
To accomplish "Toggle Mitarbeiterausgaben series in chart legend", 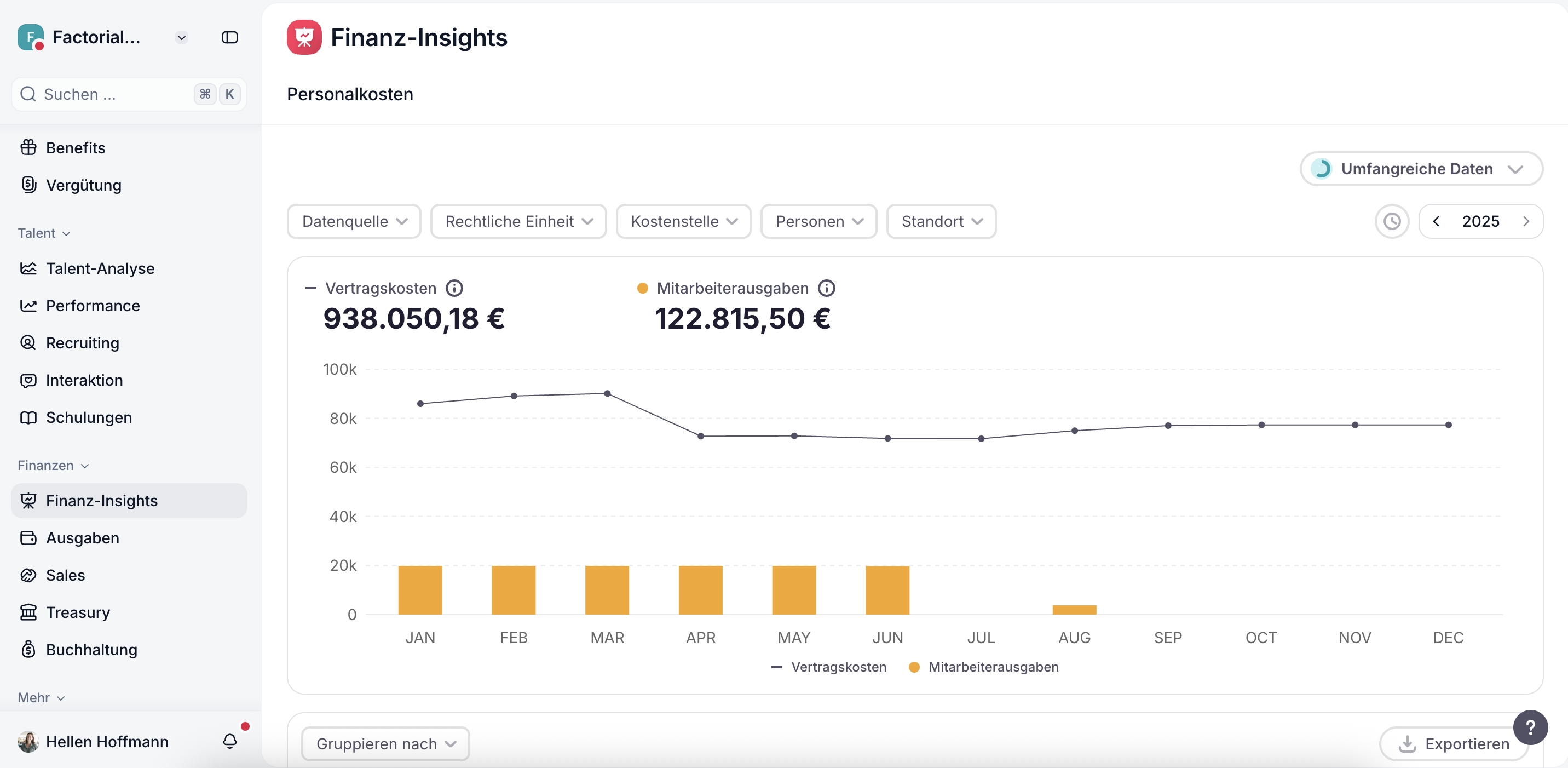I will (x=984, y=667).
